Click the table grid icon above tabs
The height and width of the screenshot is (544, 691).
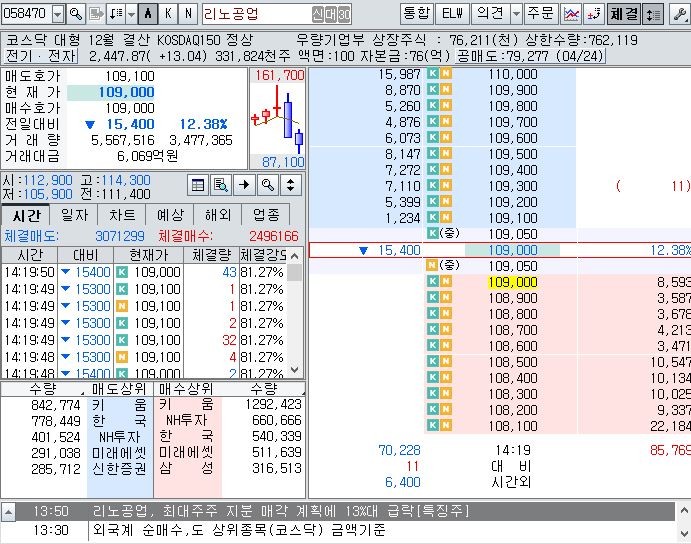point(198,185)
